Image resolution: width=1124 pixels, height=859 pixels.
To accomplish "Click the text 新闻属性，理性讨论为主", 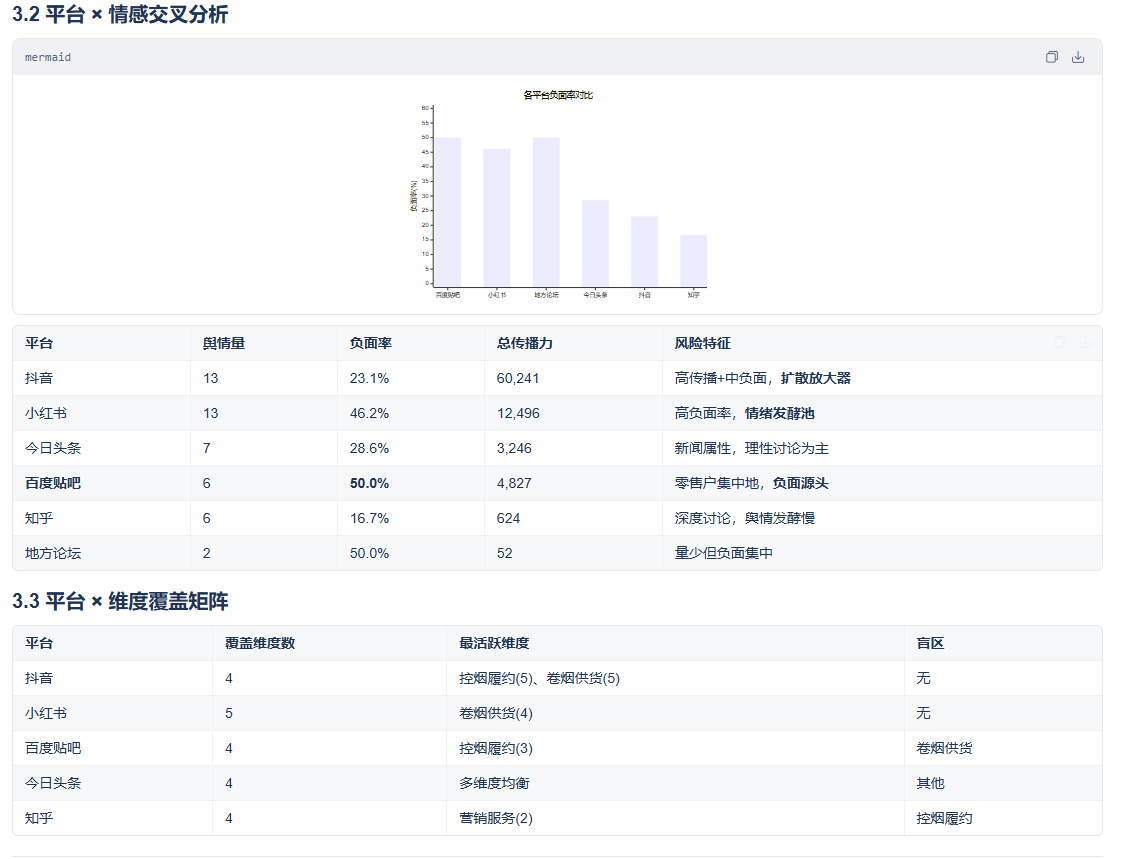I will [x=752, y=449].
